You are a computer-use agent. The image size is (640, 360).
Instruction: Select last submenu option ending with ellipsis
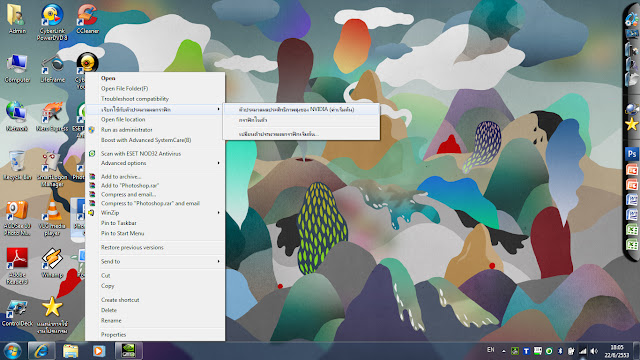coord(301,134)
